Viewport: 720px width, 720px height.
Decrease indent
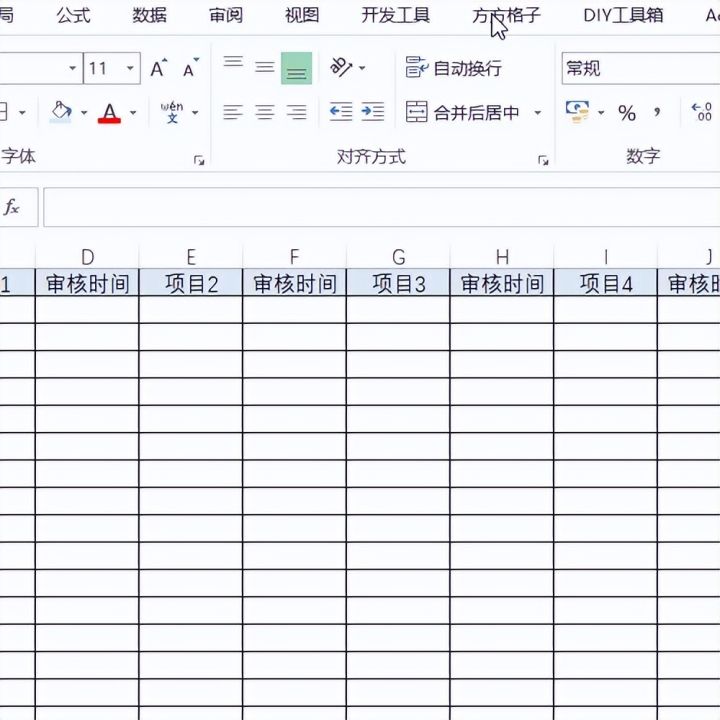click(x=341, y=112)
